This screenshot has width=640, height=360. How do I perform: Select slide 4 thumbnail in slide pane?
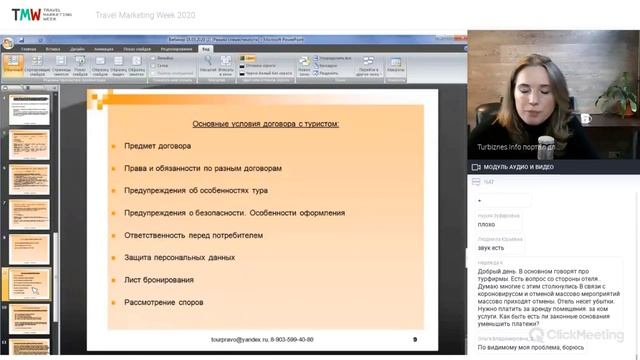pos(29,110)
